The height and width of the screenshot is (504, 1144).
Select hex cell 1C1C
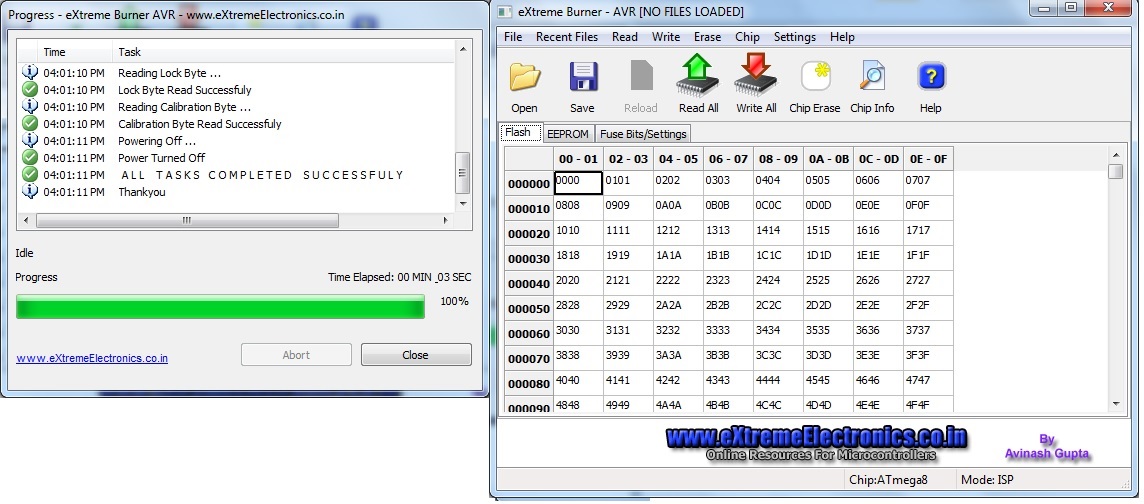pyautogui.click(x=778, y=257)
